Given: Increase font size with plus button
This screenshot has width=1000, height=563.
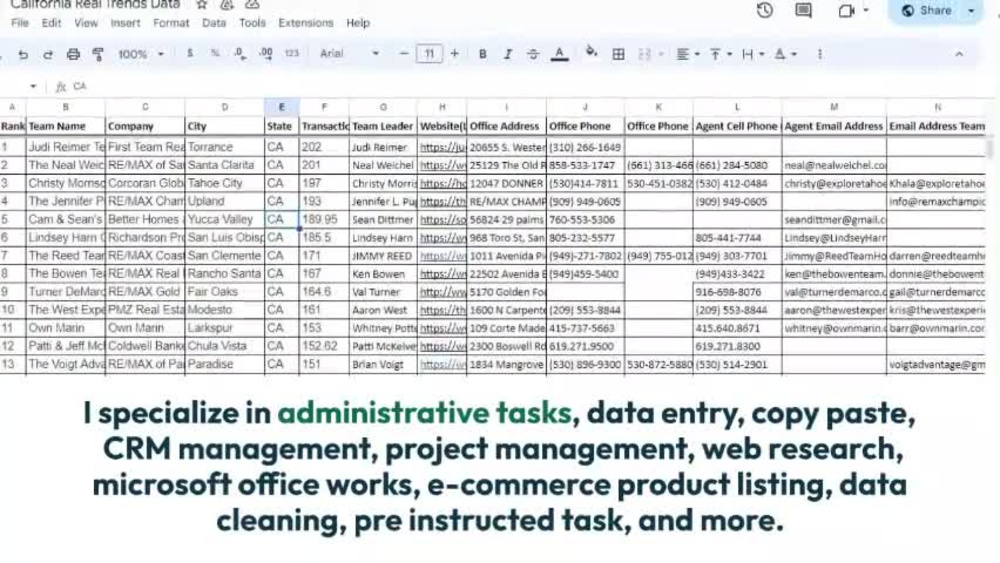Looking at the screenshot, I should [x=454, y=54].
